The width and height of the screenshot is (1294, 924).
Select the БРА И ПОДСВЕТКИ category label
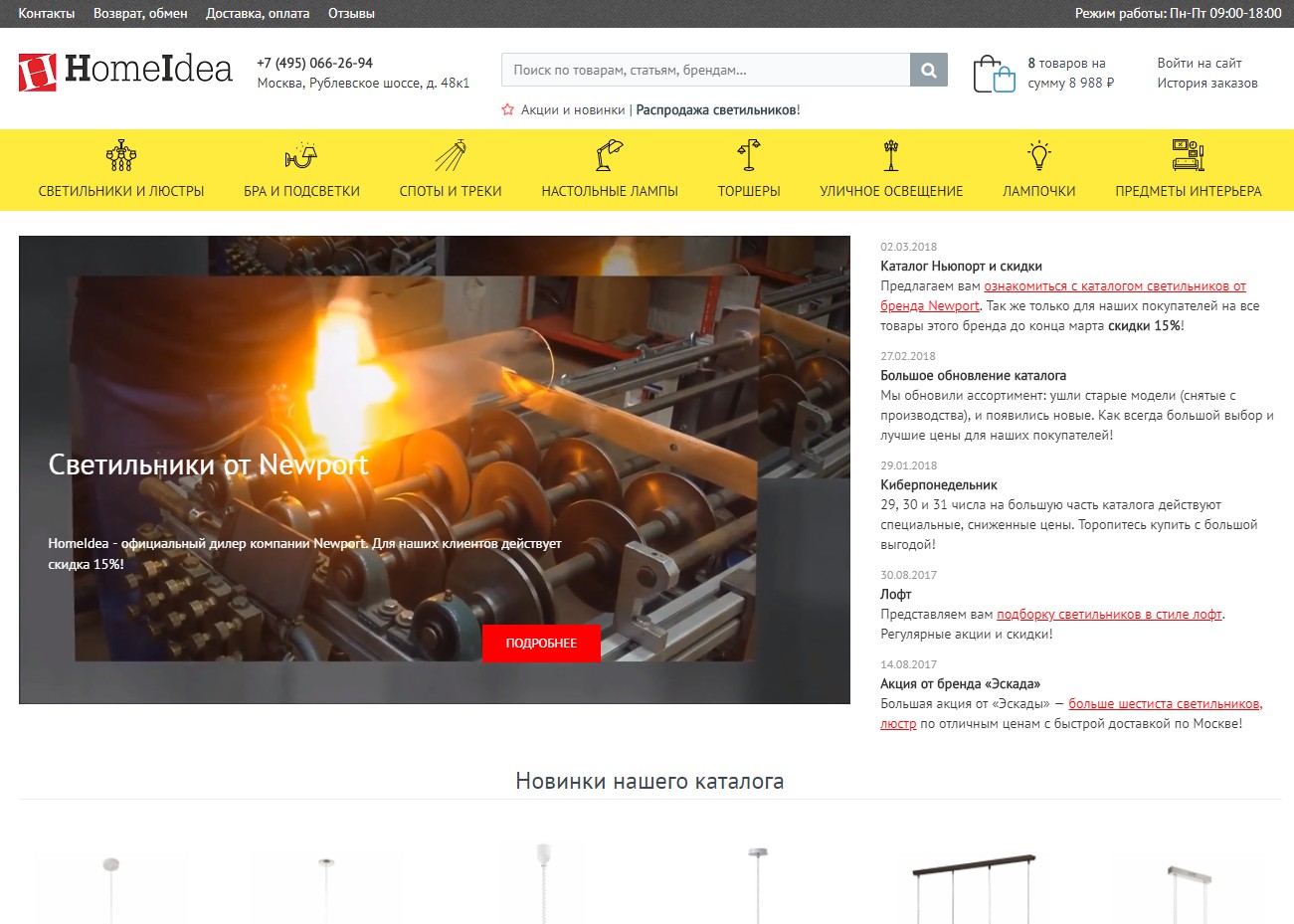[x=301, y=191]
